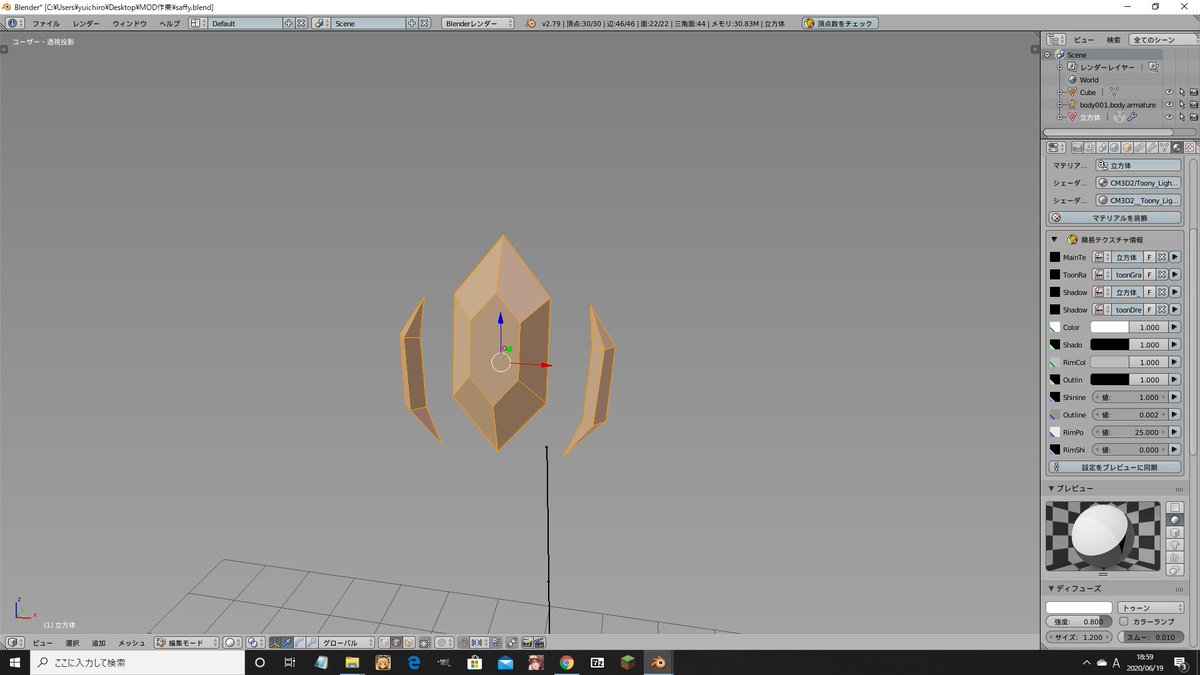Open the トゥーン diffuse shader dropdown

tap(1150, 607)
